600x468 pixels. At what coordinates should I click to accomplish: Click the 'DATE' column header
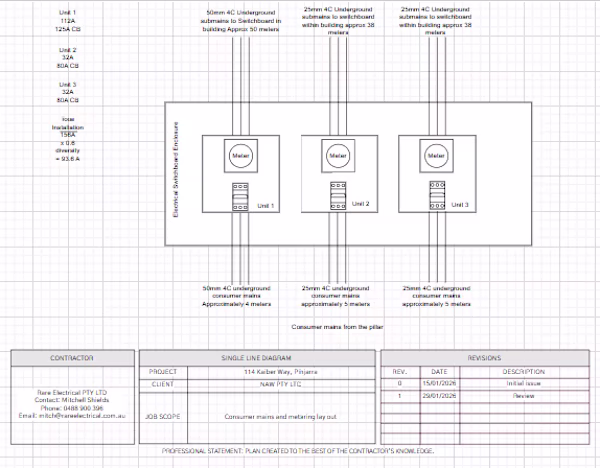[439, 372]
